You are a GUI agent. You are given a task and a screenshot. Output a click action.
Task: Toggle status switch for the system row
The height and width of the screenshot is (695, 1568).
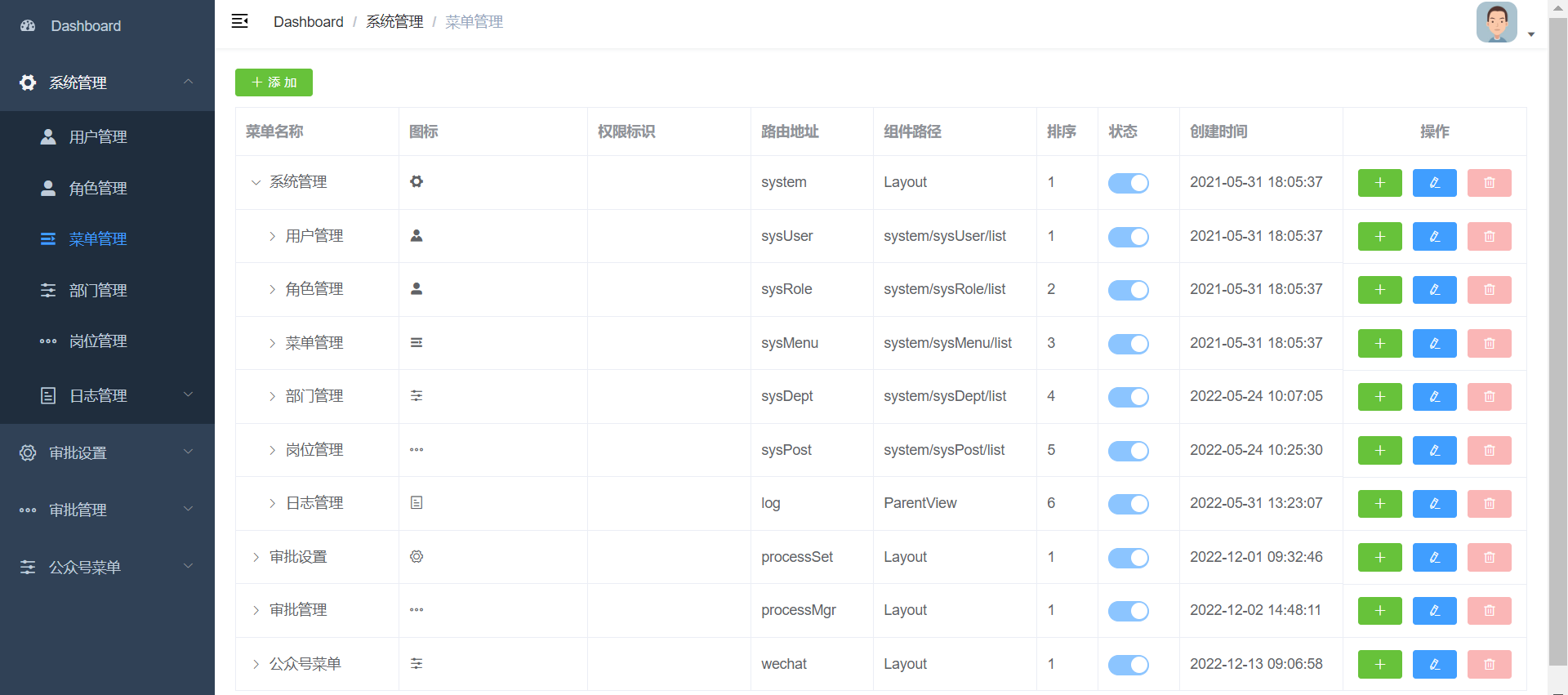click(x=1129, y=183)
